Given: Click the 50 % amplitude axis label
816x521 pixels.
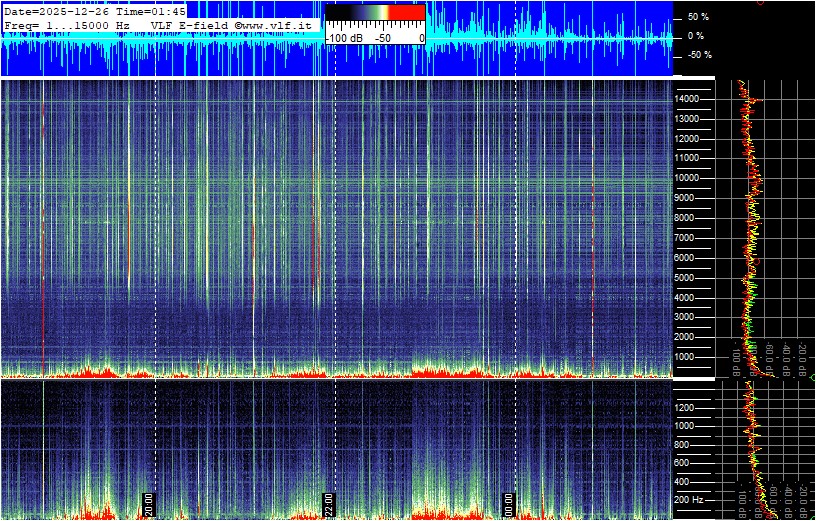Looking at the screenshot, I should click(x=698, y=17).
